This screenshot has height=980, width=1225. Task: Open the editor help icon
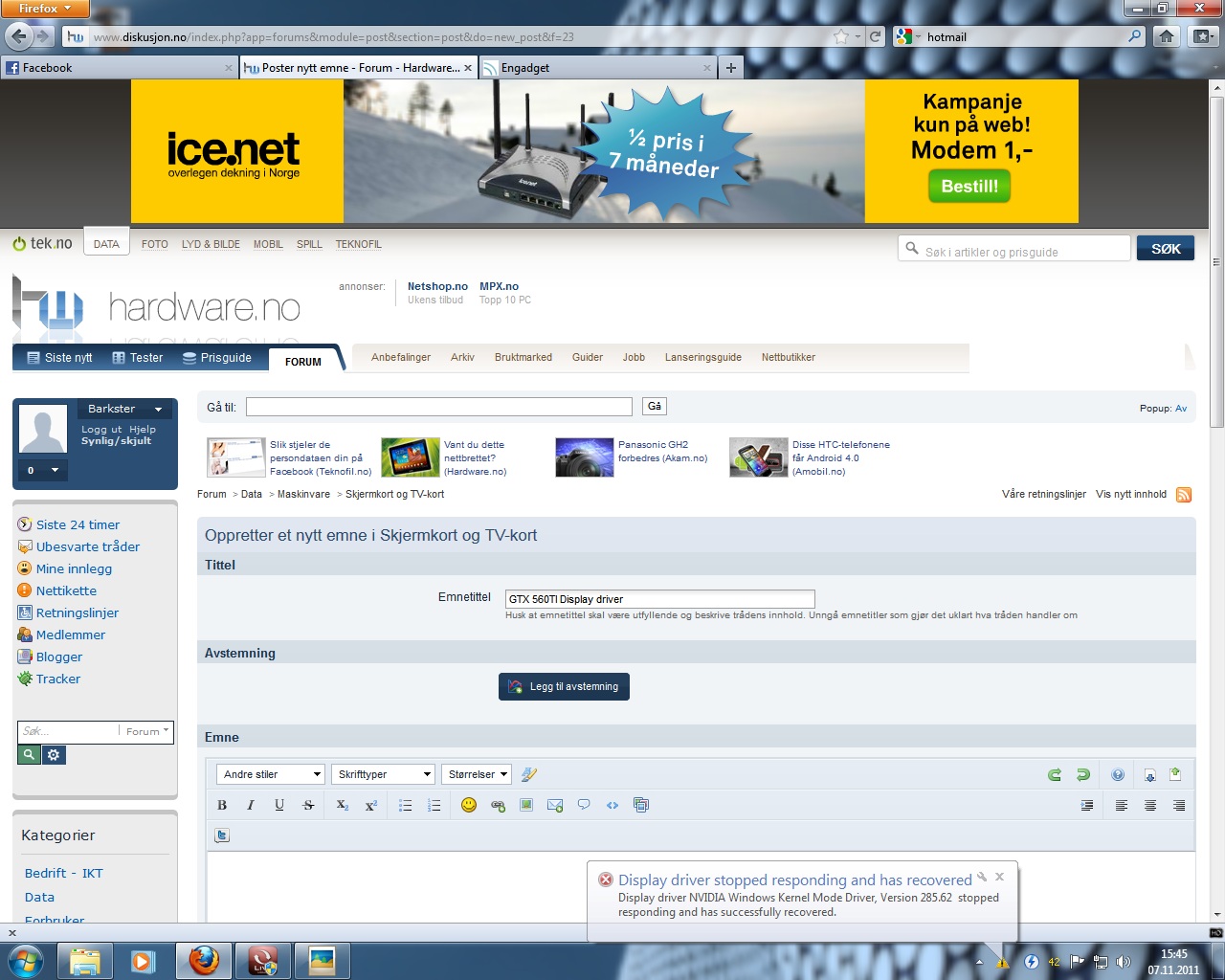coord(1118,774)
